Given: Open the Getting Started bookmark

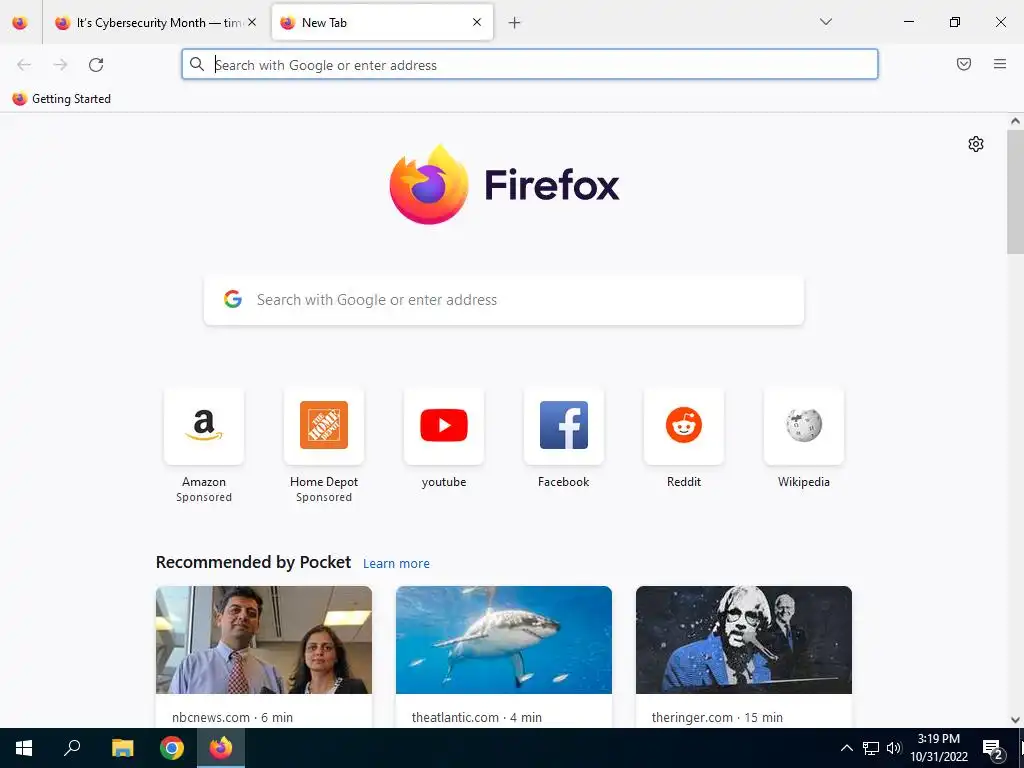Looking at the screenshot, I should click(61, 99).
